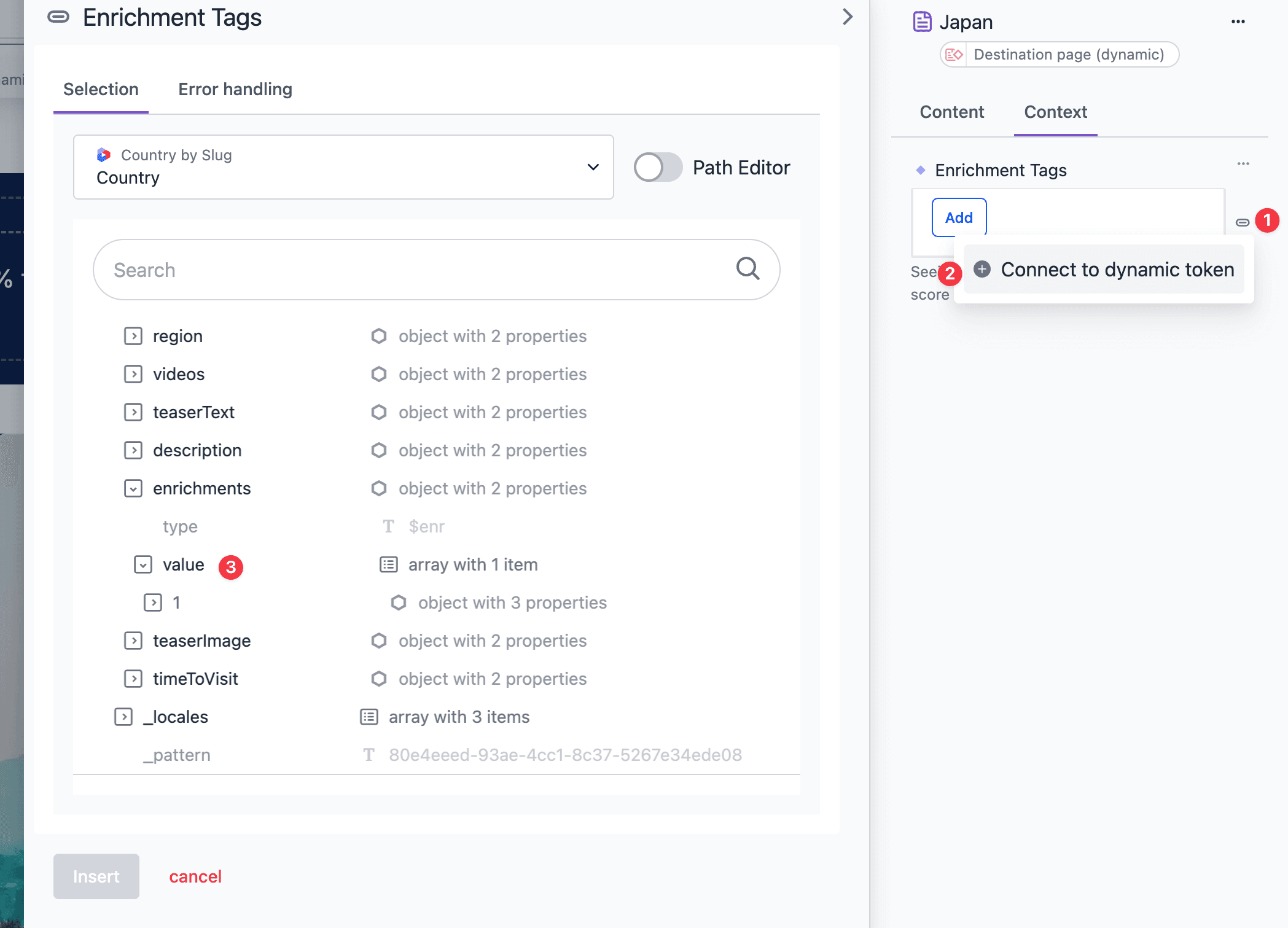Select the teaserImage tree item
The height and width of the screenshot is (928, 1288).
coord(202,641)
